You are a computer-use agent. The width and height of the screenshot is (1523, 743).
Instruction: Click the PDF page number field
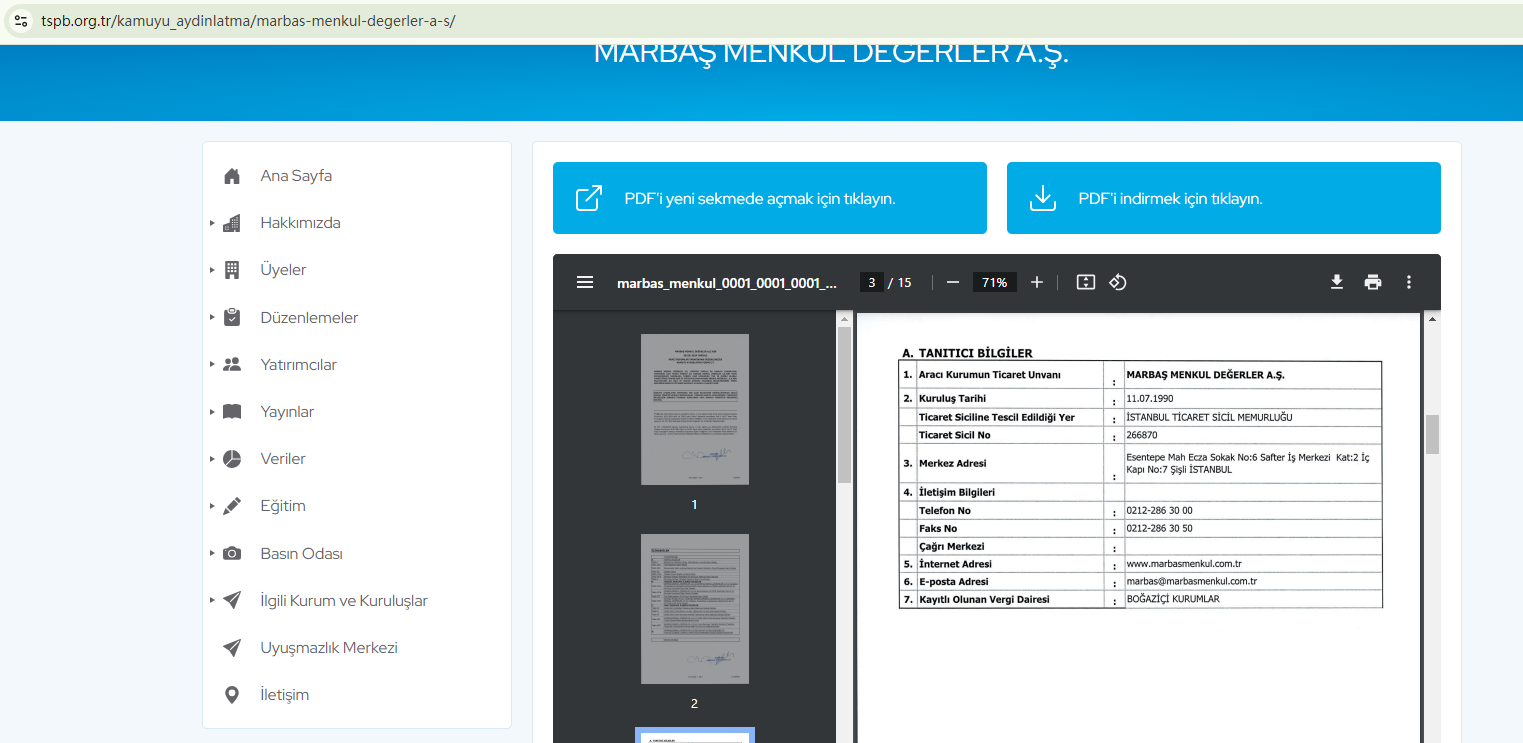[x=871, y=282]
